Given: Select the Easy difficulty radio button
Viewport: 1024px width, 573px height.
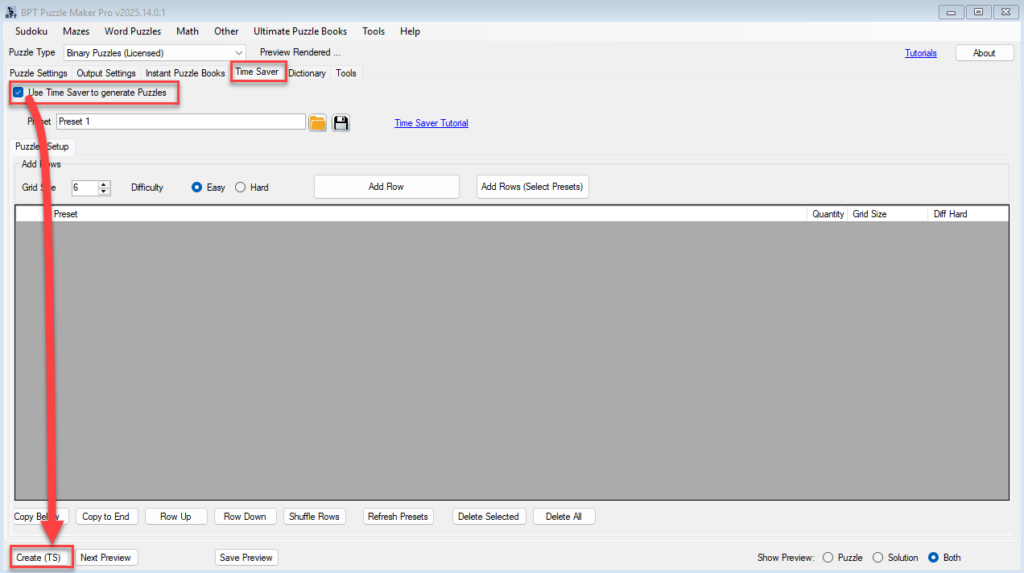Looking at the screenshot, I should [x=197, y=187].
